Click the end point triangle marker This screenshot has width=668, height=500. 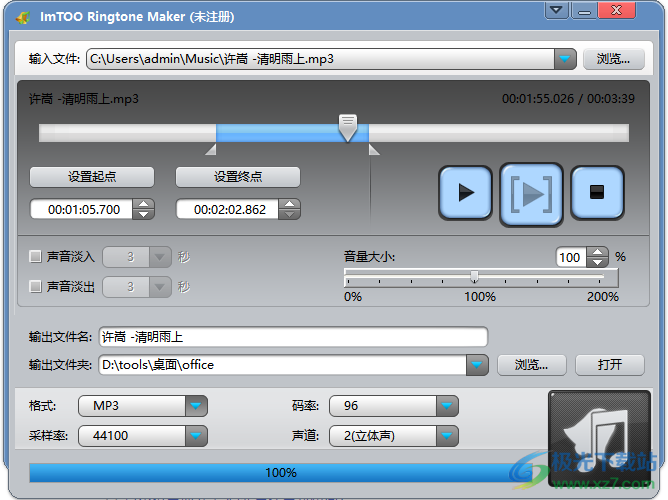374,149
